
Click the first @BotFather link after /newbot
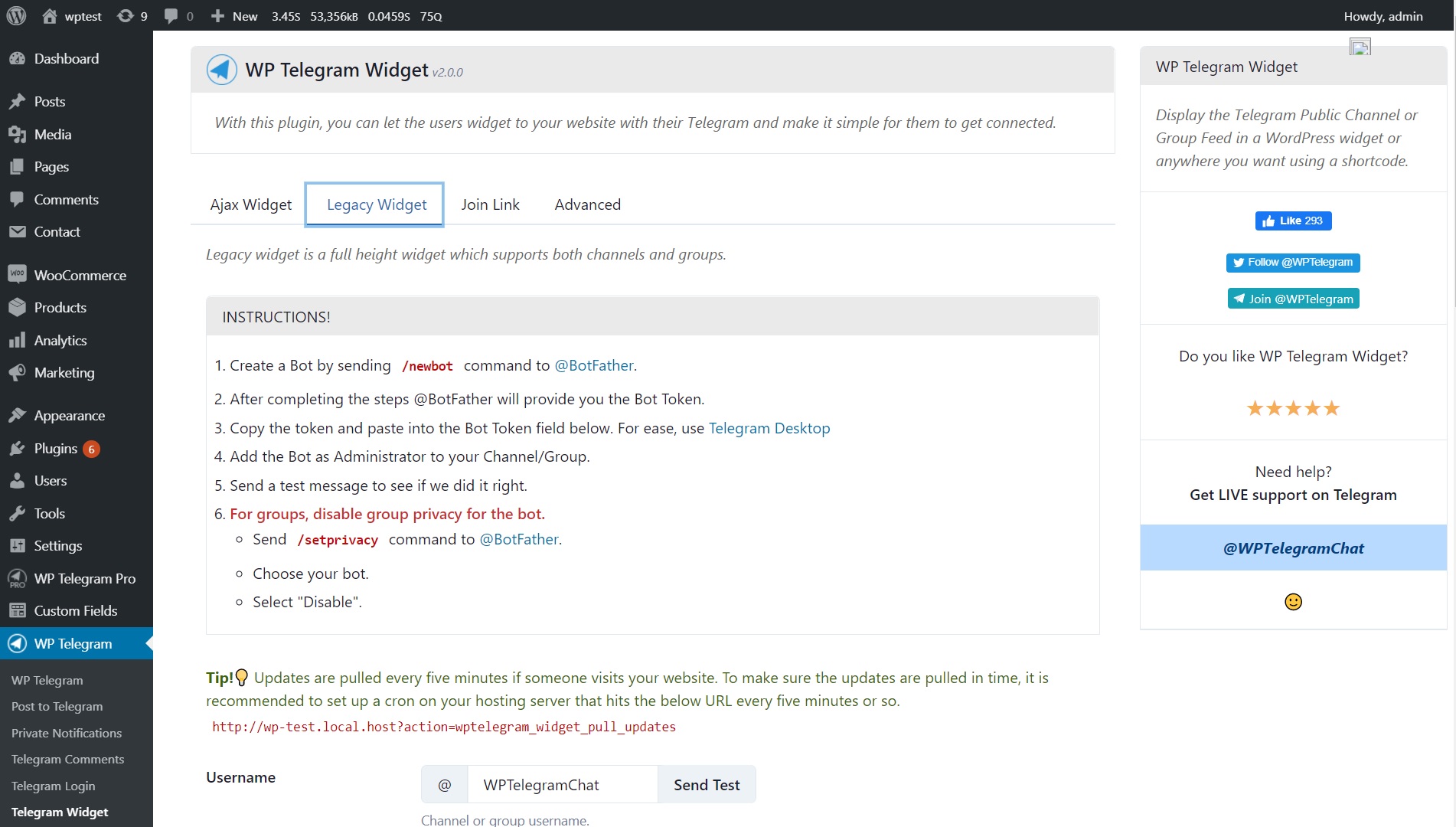594,366
